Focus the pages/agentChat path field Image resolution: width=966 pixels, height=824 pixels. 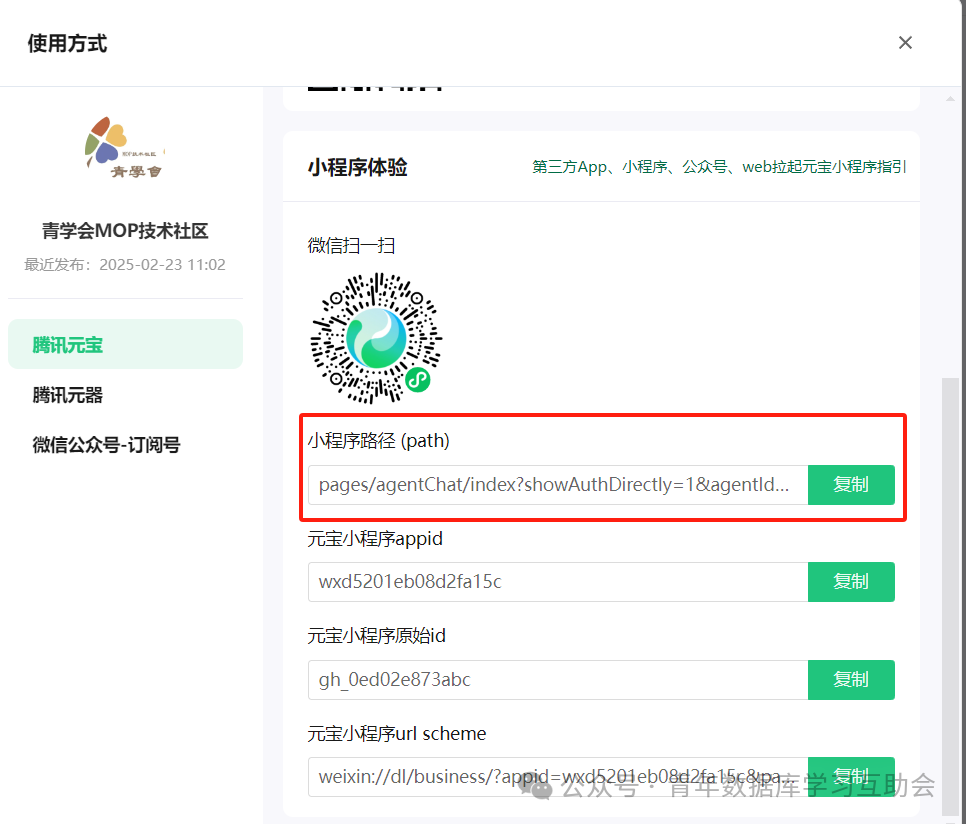pyautogui.click(x=558, y=485)
